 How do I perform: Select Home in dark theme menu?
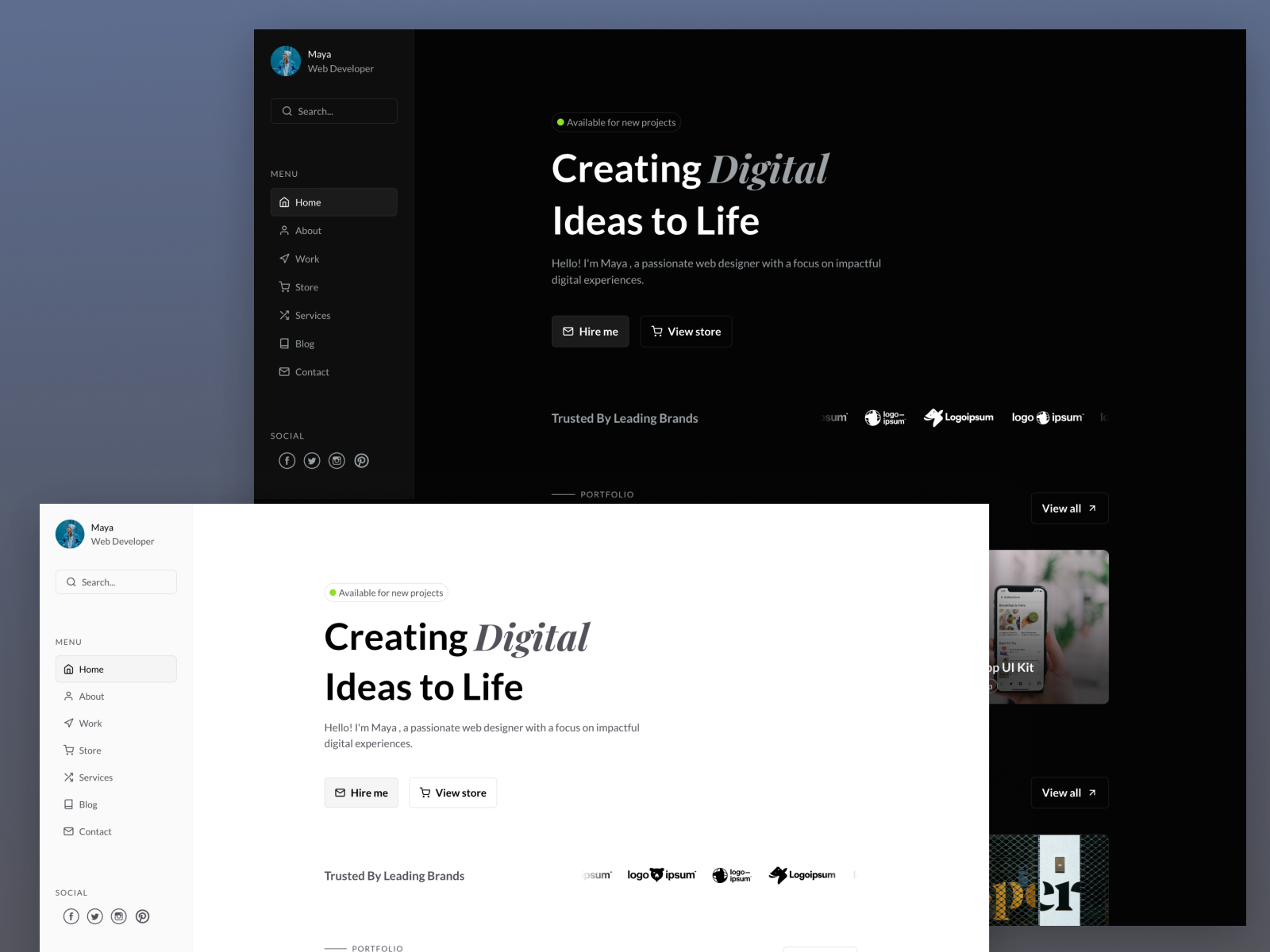[x=333, y=202]
